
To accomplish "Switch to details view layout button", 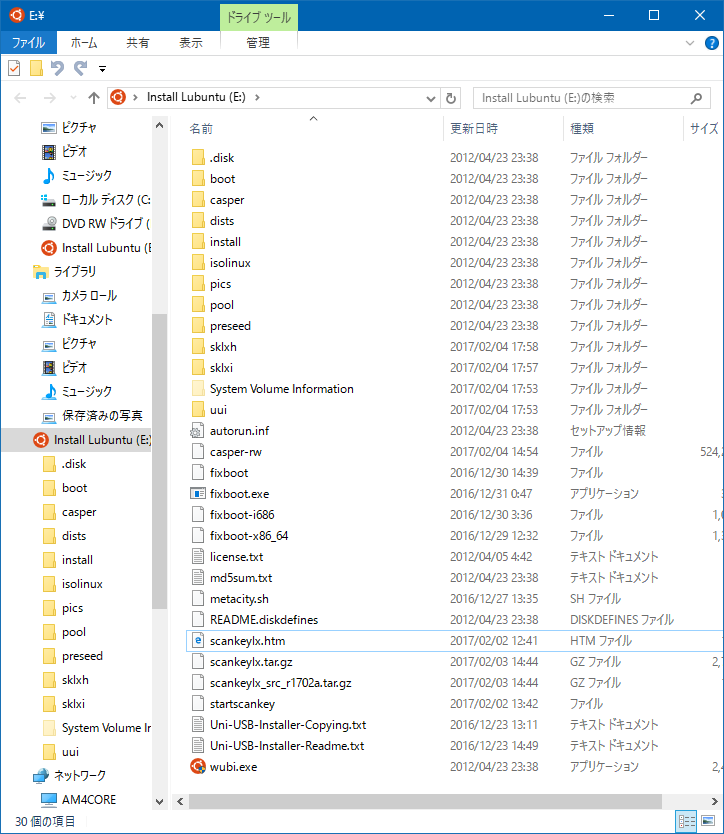I will point(686,821).
